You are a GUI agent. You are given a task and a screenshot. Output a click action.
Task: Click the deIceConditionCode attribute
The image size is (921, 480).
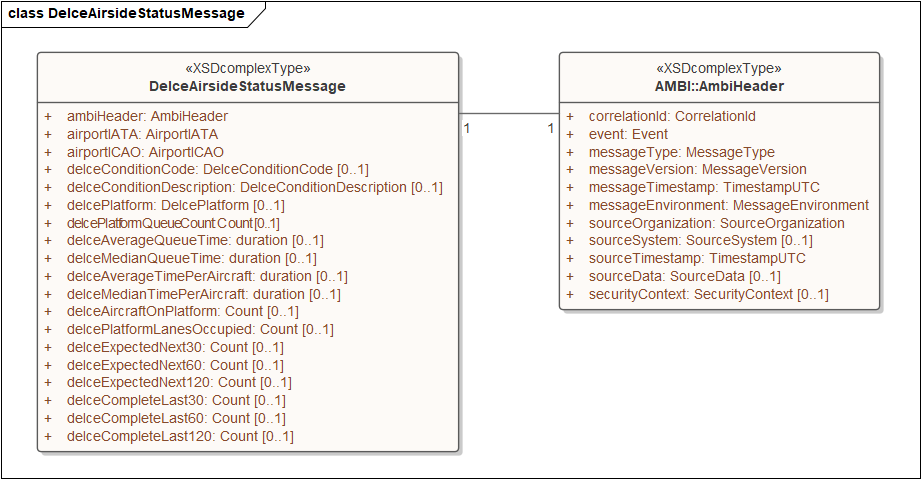pyautogui.click(x=217, y=169)
